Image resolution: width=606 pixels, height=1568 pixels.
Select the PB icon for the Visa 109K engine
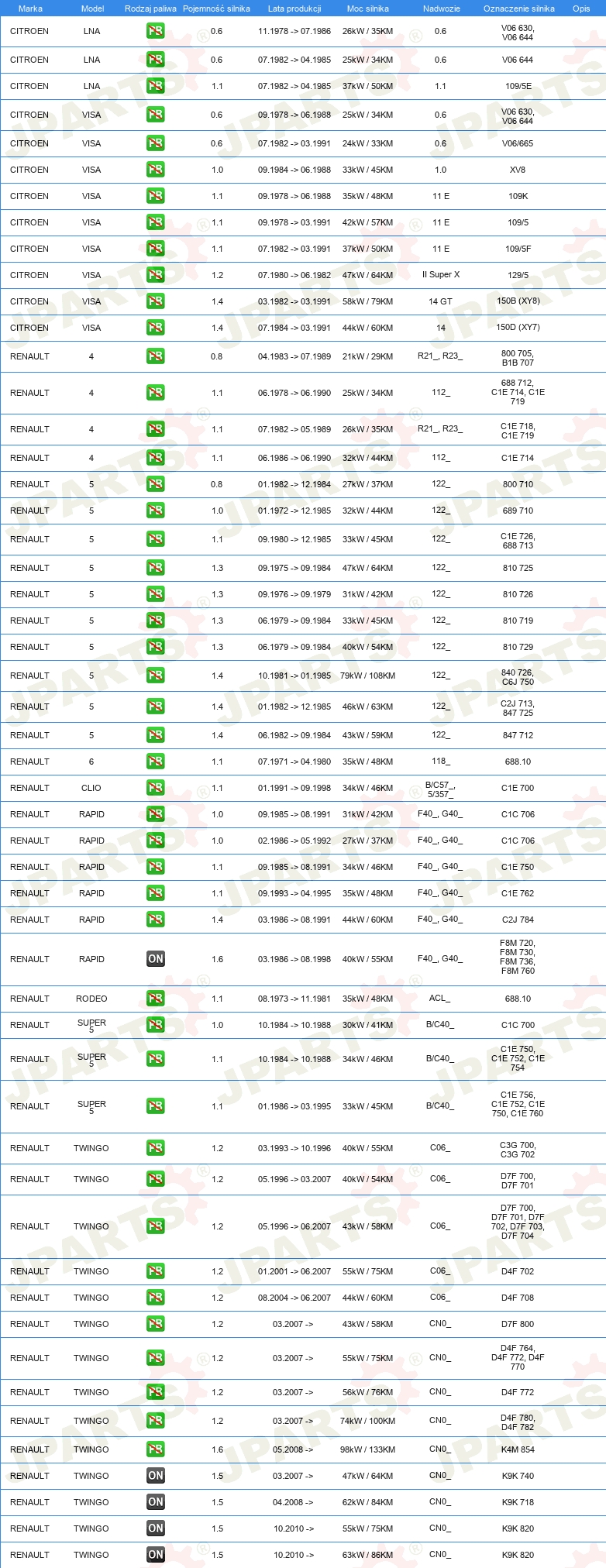tap(155, 196)
